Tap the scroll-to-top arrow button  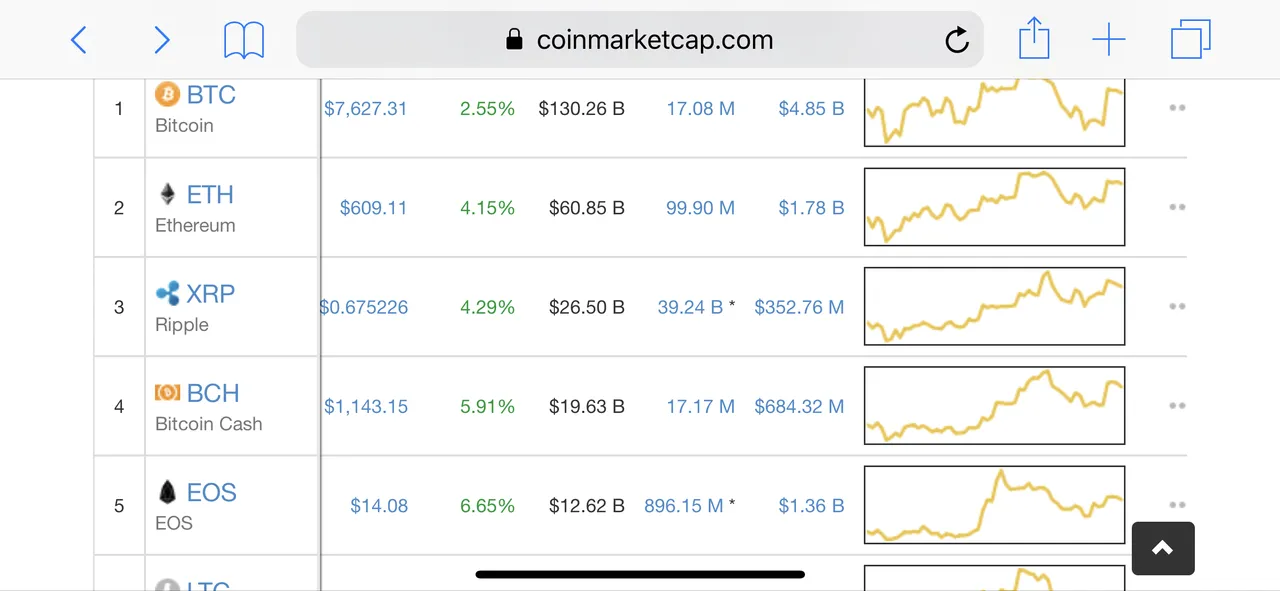[x=1163, y=548]
